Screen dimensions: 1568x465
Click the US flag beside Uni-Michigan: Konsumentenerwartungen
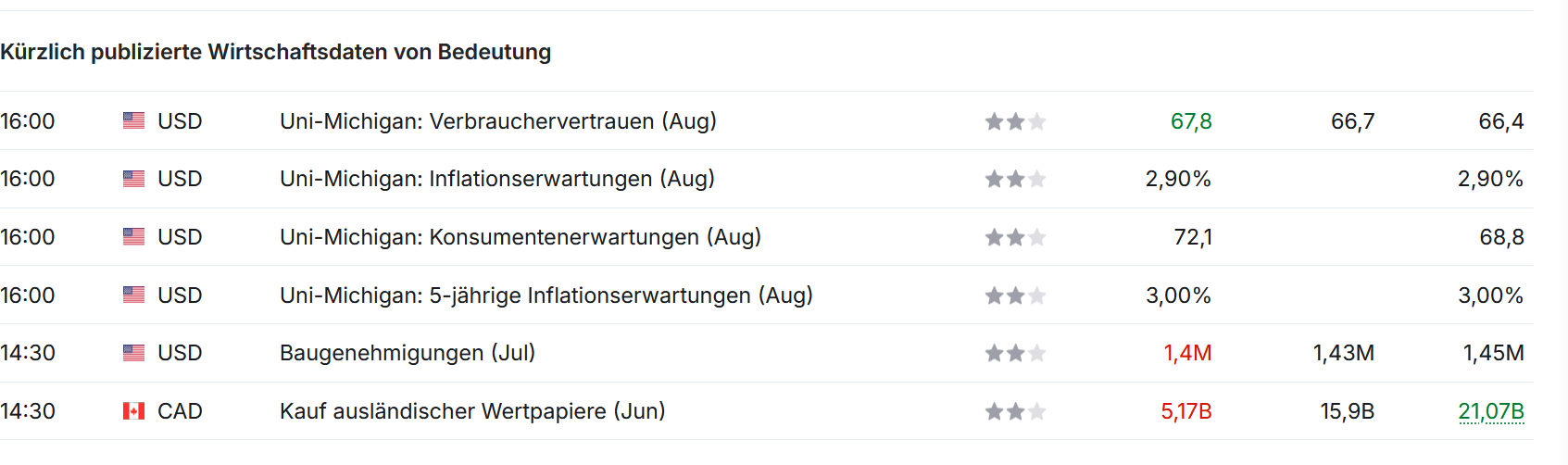pyautogui.click(x=133, y=237)
